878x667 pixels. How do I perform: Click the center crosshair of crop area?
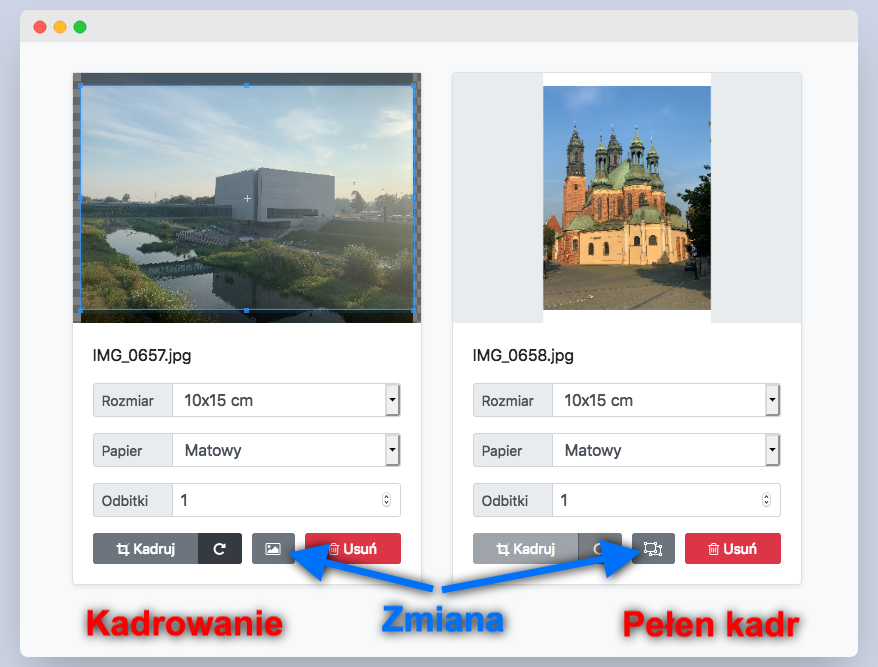(247, 199)
